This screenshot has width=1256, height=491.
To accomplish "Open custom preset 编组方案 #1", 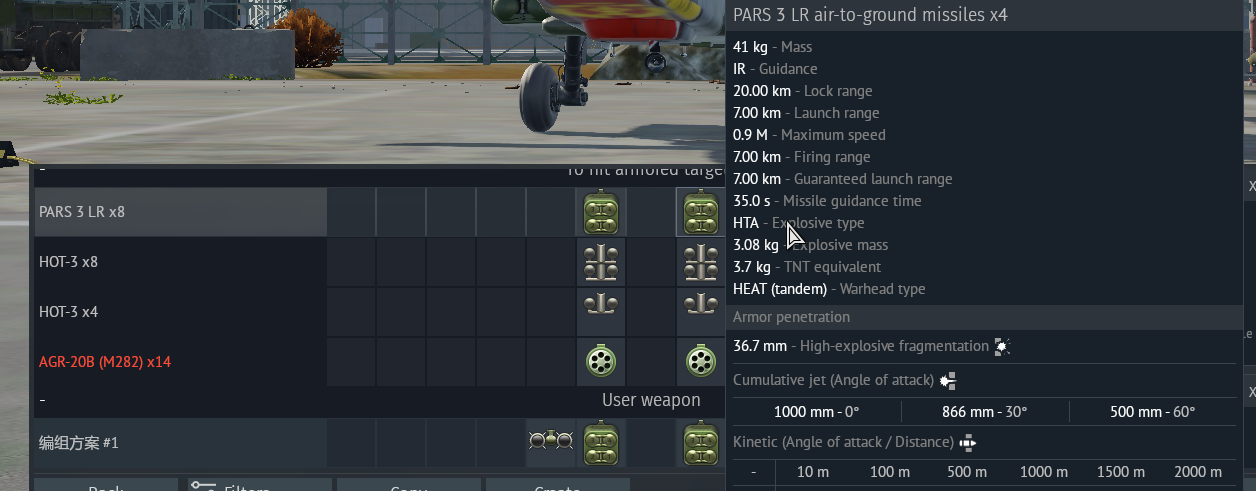I will tap(181, 442).
